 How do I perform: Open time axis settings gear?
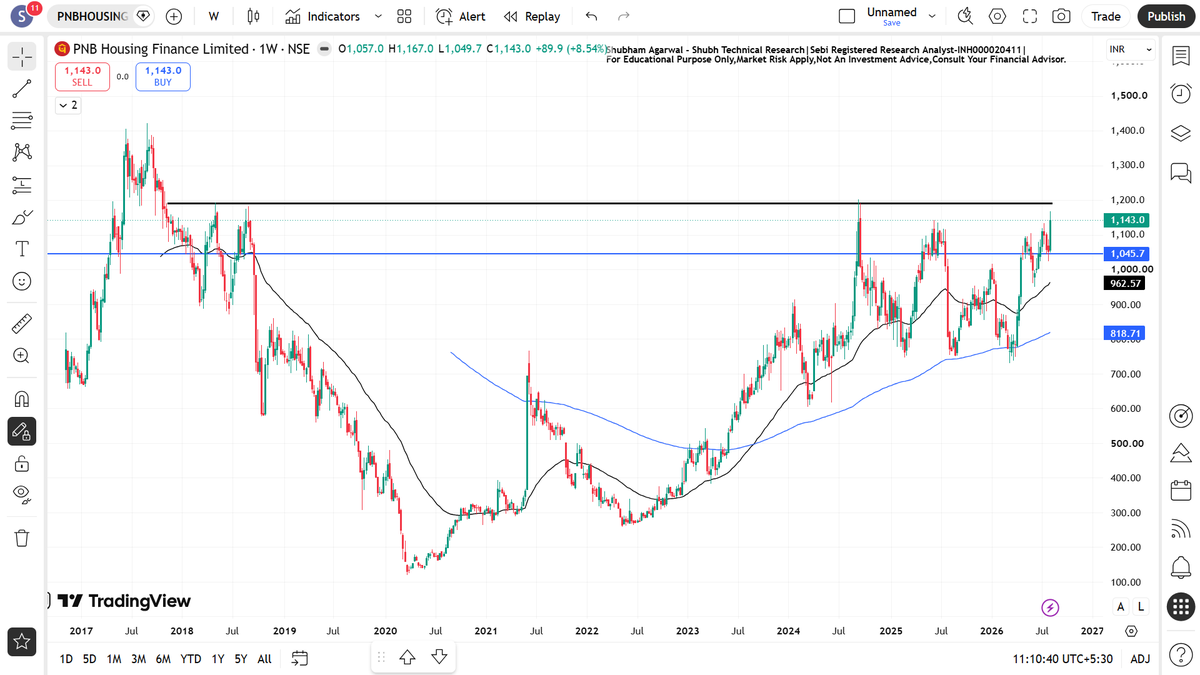1131,631
